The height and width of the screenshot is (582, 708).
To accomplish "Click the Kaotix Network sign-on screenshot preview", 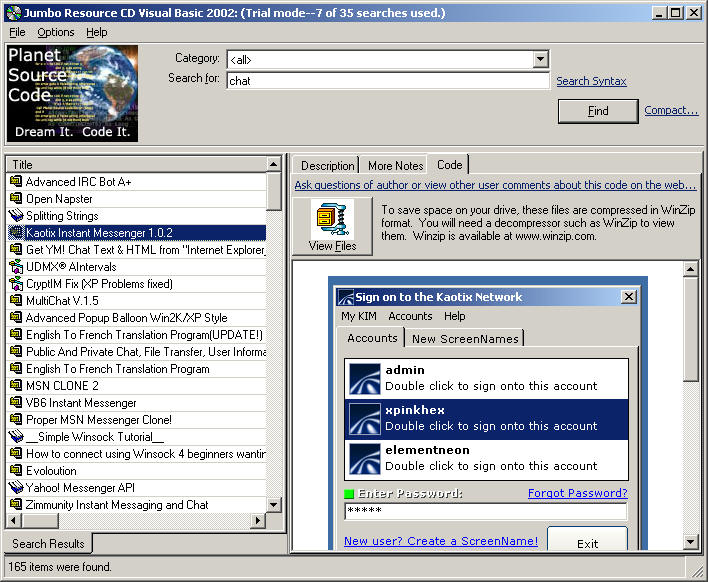I will point(488,413).
